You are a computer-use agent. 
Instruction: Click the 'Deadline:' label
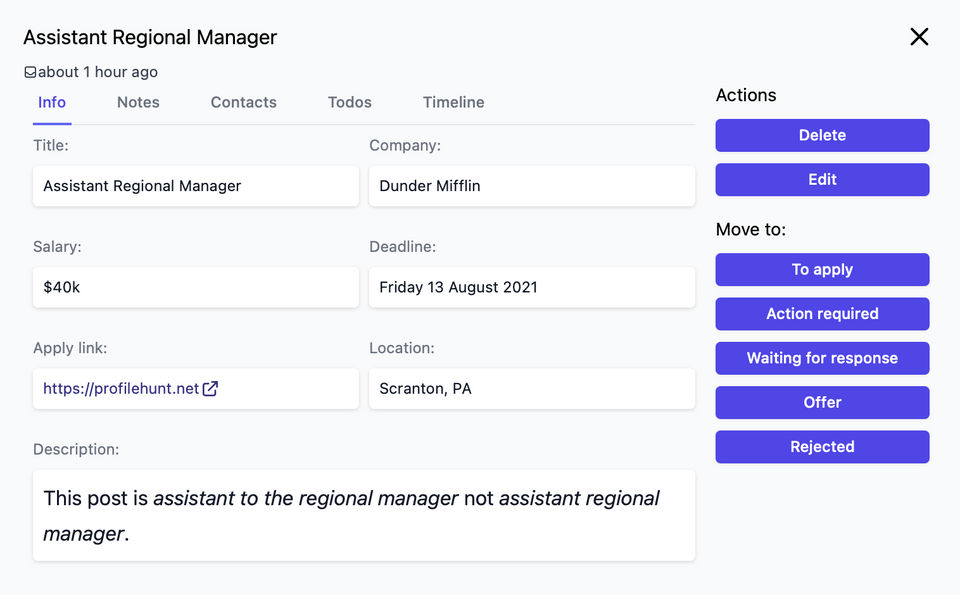tap(402, 247)
